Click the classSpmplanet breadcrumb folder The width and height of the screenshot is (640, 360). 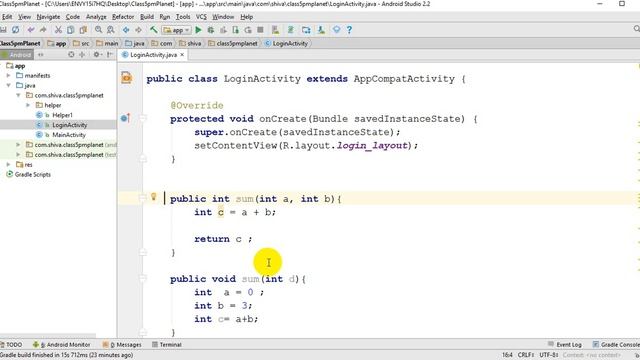(x=233, y=43)
